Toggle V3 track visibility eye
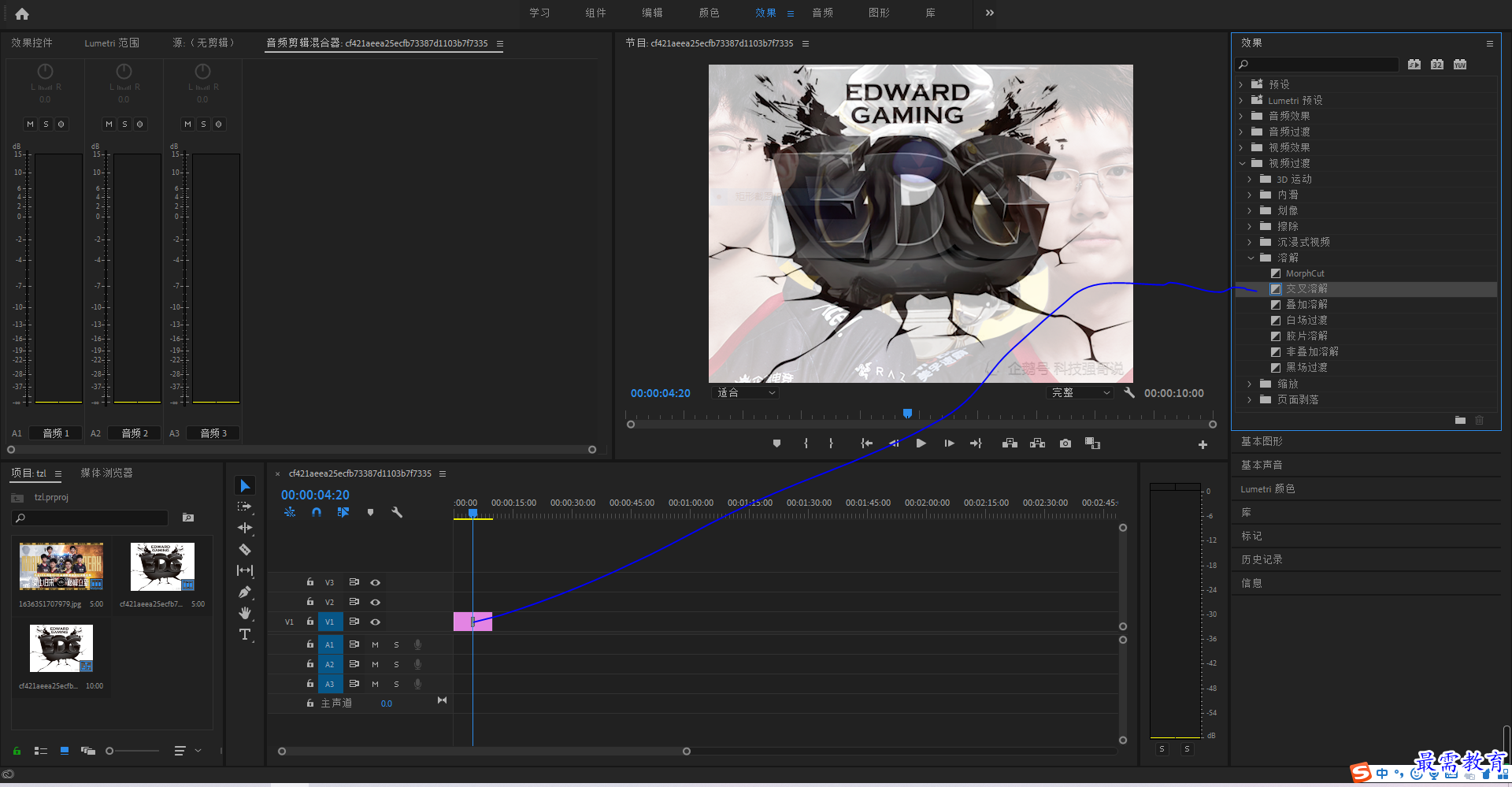 pos(376,583)
